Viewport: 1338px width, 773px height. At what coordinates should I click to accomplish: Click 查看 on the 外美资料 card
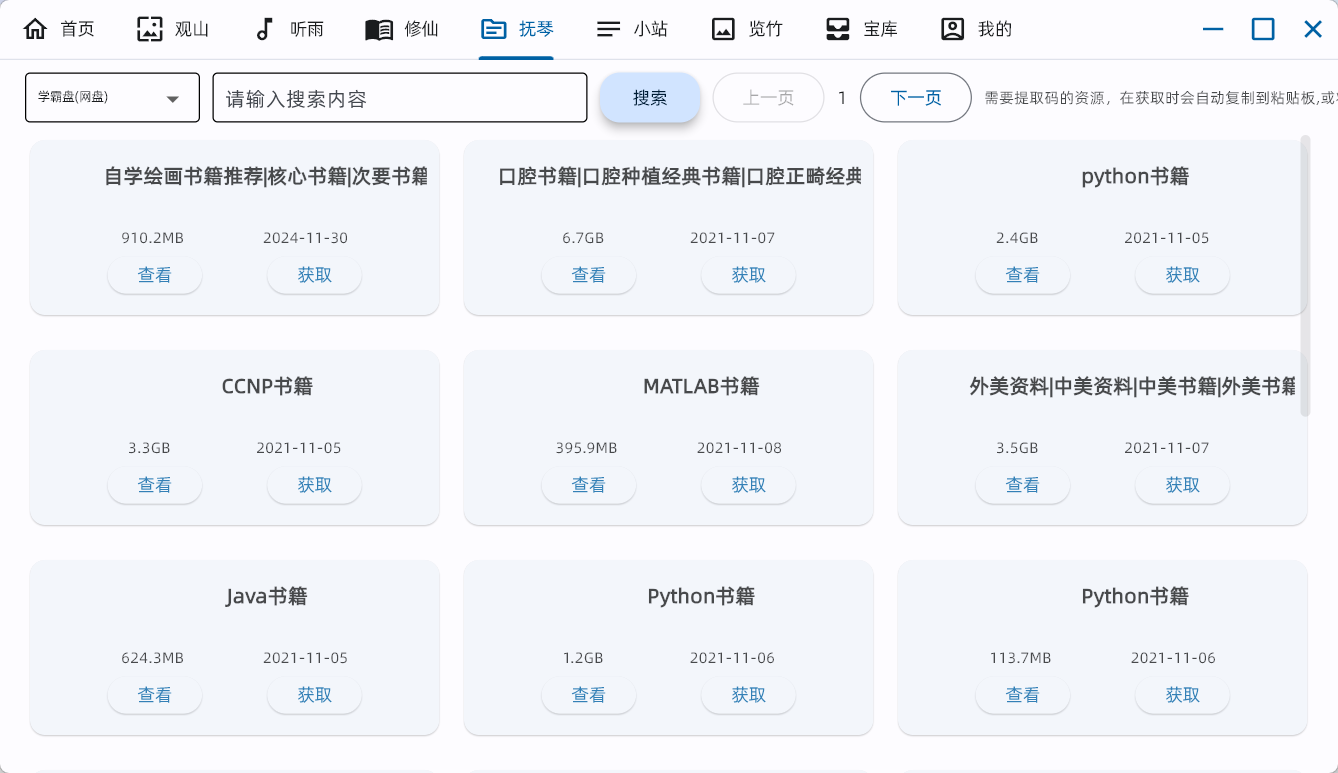[x=1023, y=485]
